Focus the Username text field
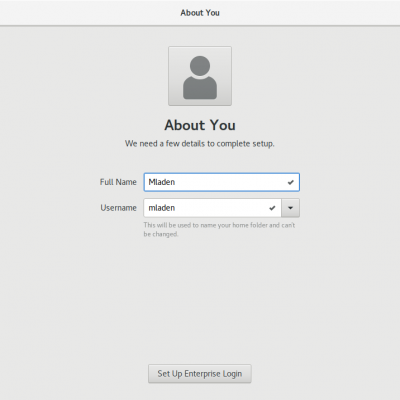This screenshot has height=400, width=400. 213,208
